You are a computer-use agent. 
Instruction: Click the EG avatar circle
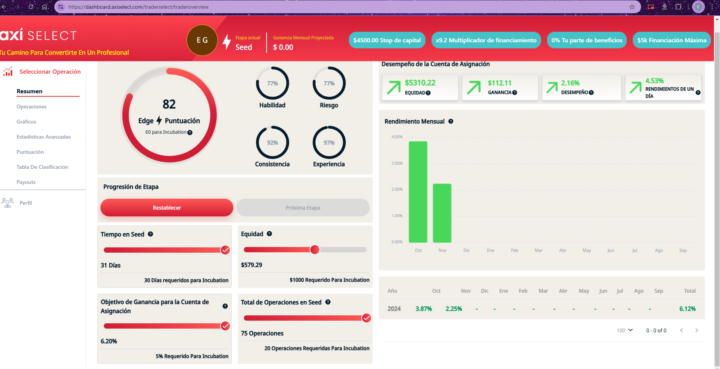202,40
